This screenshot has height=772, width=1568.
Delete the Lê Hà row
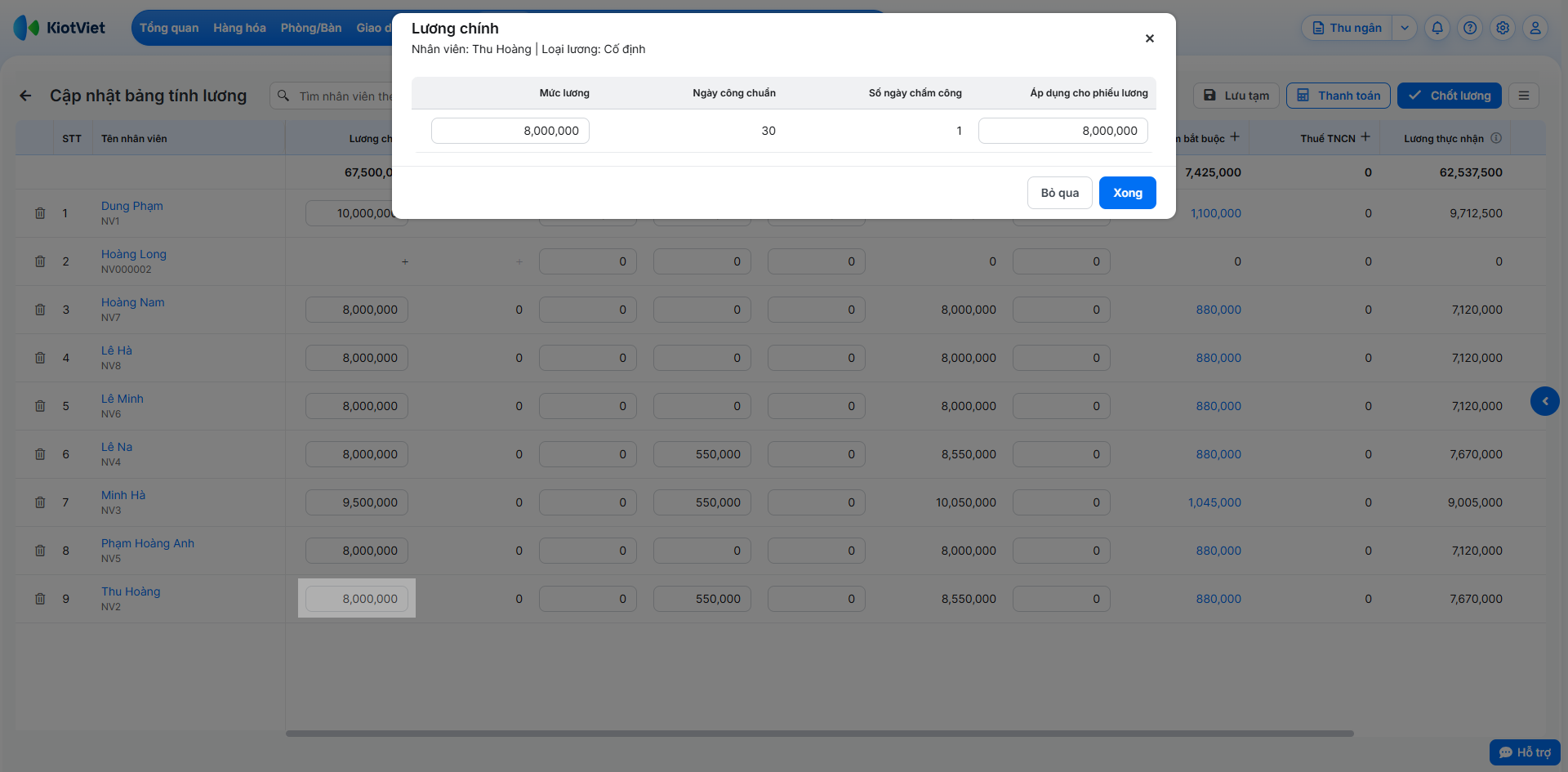[40, 358]
